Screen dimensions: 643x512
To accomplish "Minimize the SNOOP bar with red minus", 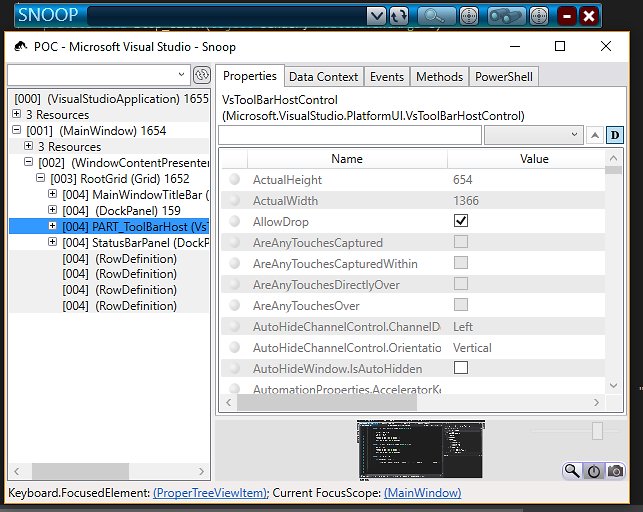I will coord(567,16).
